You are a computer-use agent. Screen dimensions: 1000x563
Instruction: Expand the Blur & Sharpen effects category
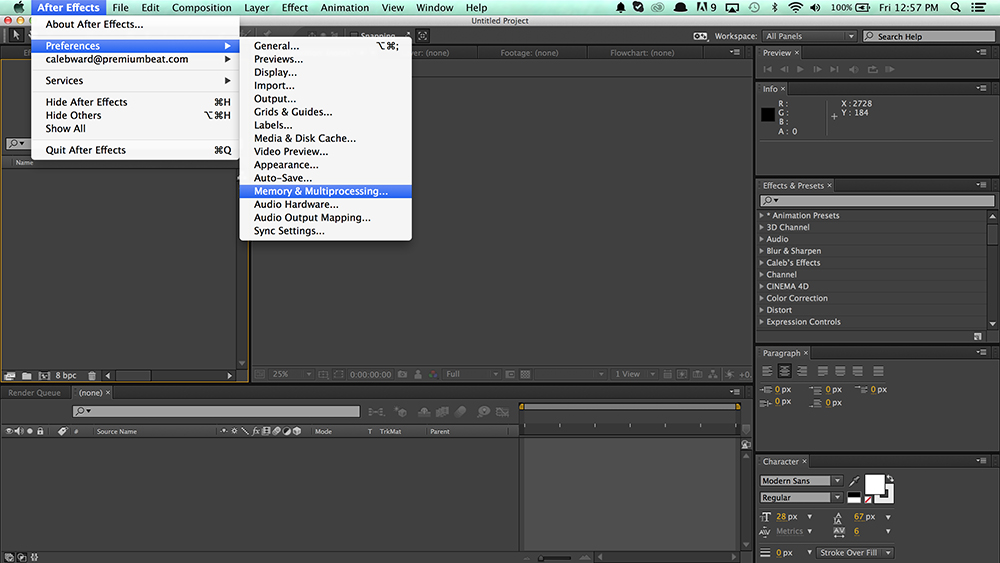[762, 251]
